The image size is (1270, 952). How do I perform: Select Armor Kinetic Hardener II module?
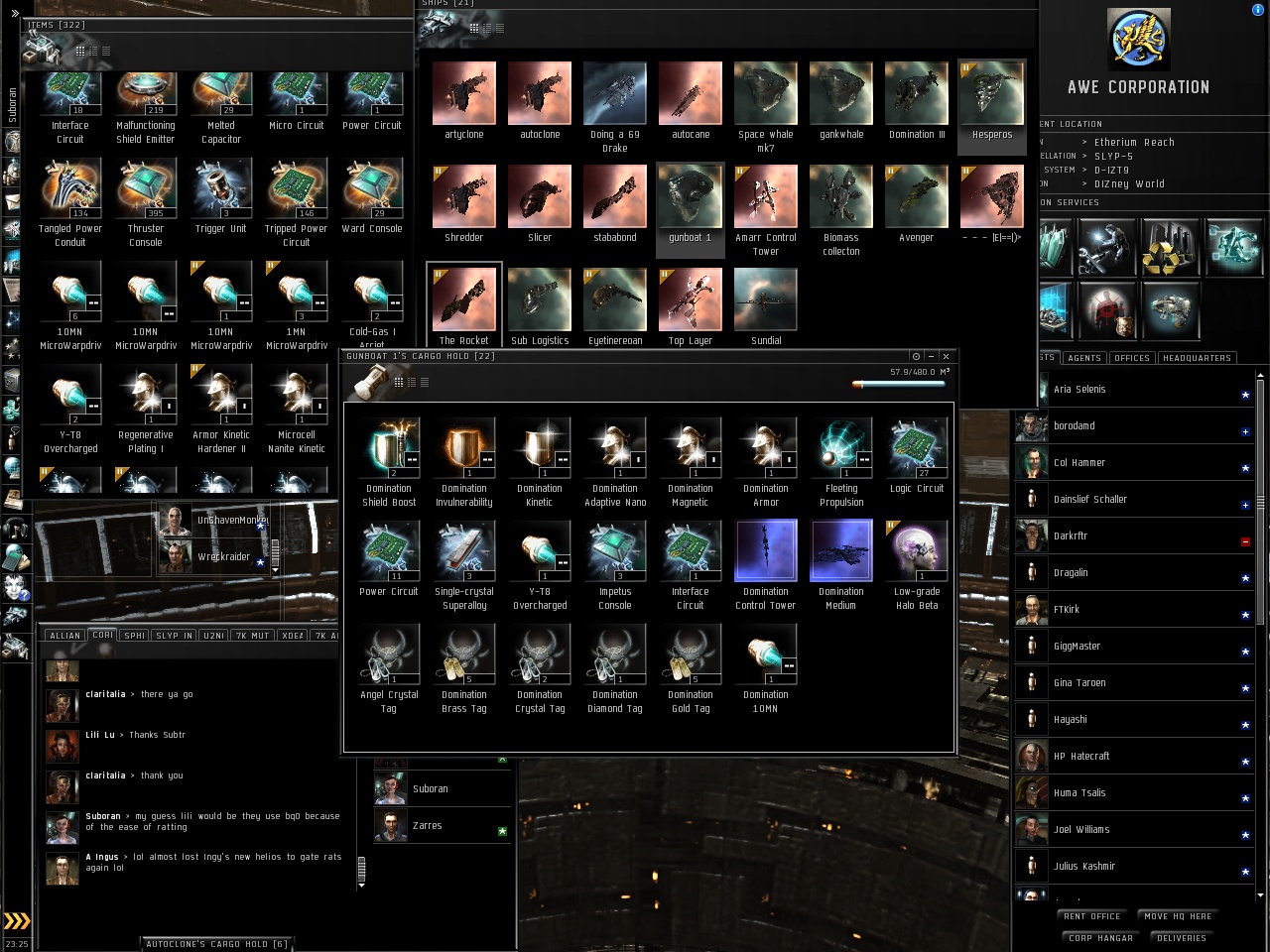click(221, 410)
